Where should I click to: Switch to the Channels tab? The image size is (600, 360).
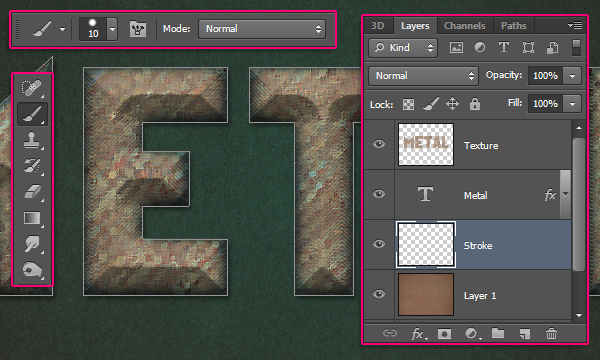tap(465, 26)
